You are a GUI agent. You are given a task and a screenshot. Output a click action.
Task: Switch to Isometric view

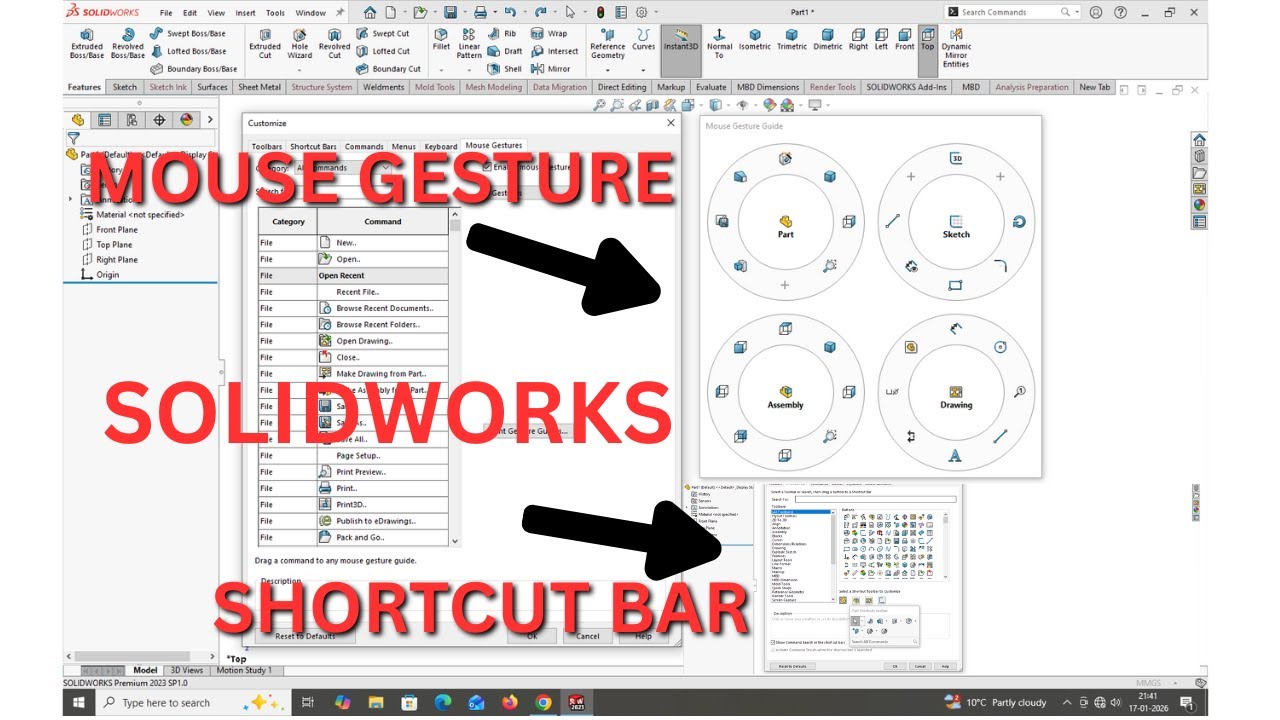click(x=755, y=40)
